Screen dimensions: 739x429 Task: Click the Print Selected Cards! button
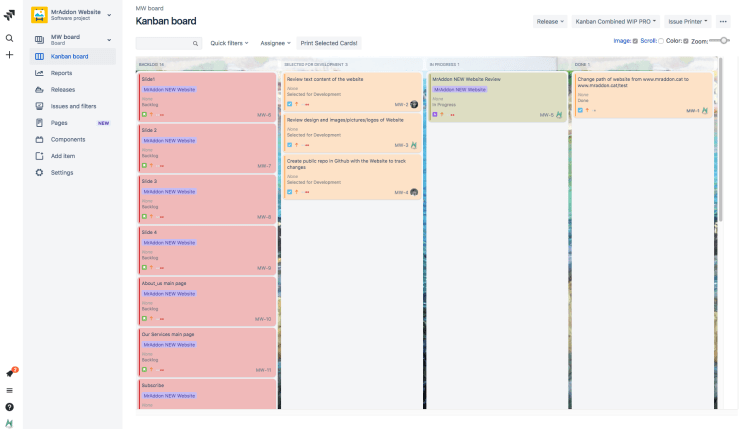(329, 43)
